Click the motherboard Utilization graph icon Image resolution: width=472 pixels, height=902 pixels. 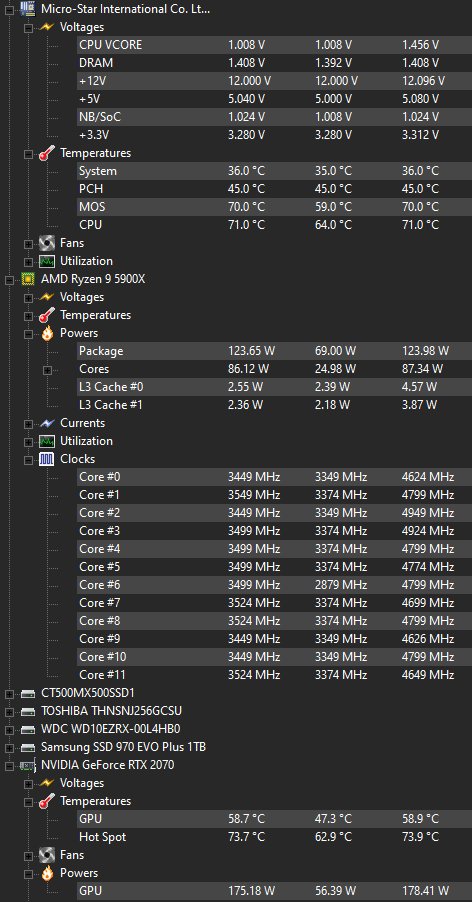click(x=47, y=261)
